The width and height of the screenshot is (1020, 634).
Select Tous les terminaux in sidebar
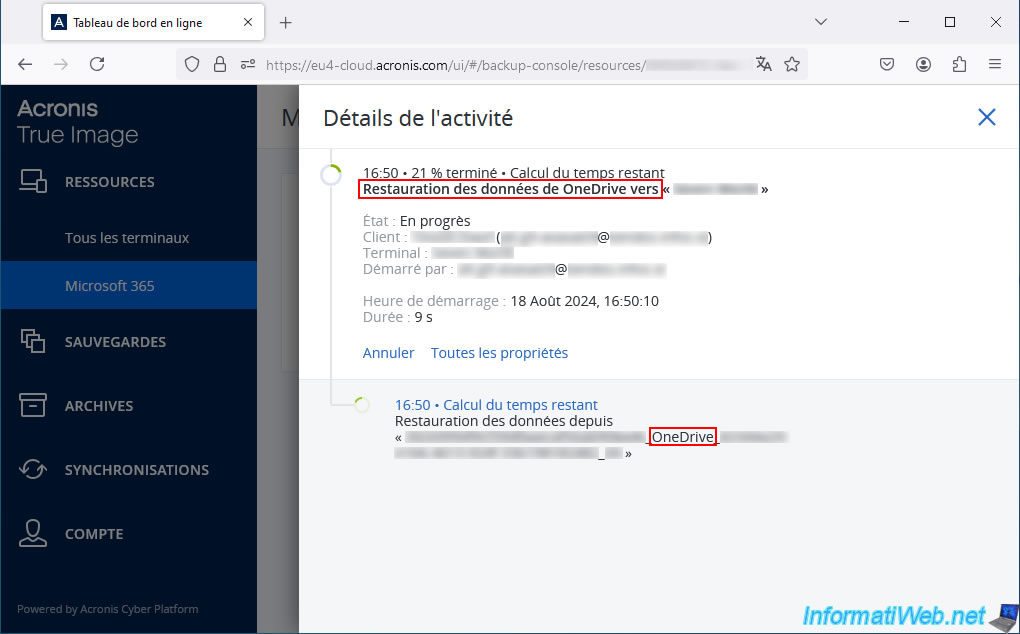127,238
